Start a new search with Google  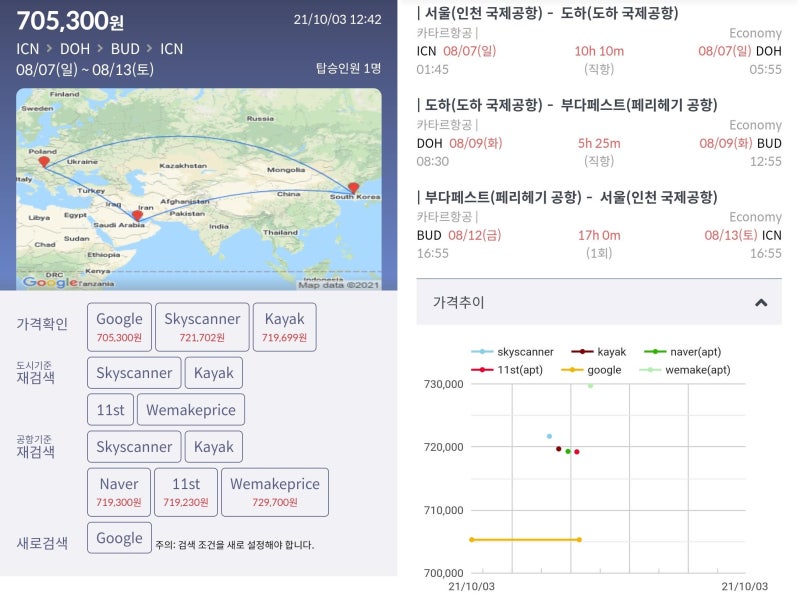coord(119,537)
